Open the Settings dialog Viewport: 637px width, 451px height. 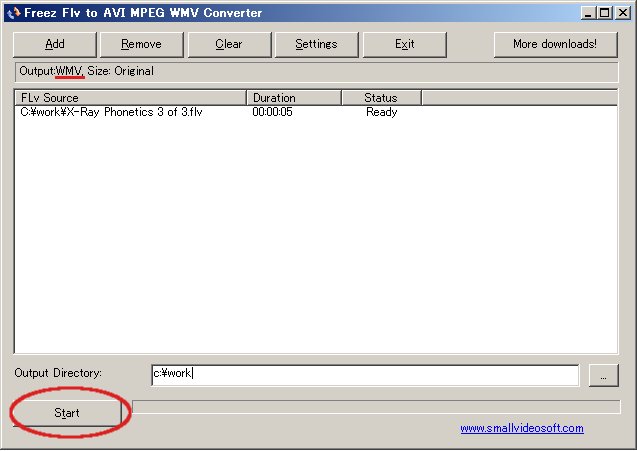pos(316,44)
